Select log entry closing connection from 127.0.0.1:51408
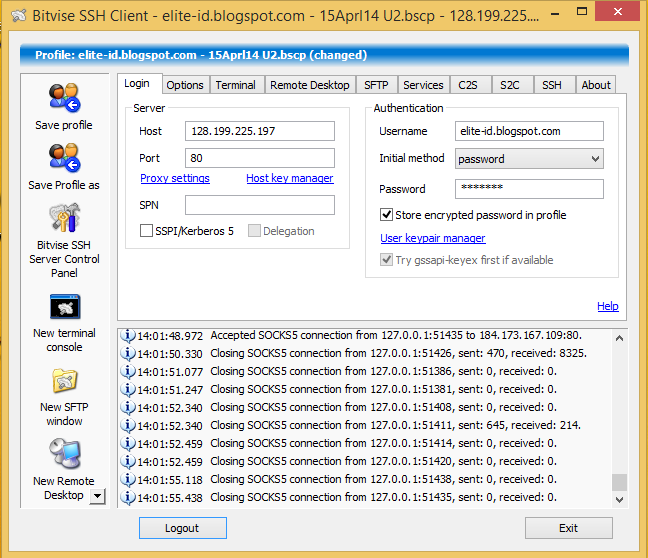Viewport: 648px width, 558px height. (x=364, y=408)
